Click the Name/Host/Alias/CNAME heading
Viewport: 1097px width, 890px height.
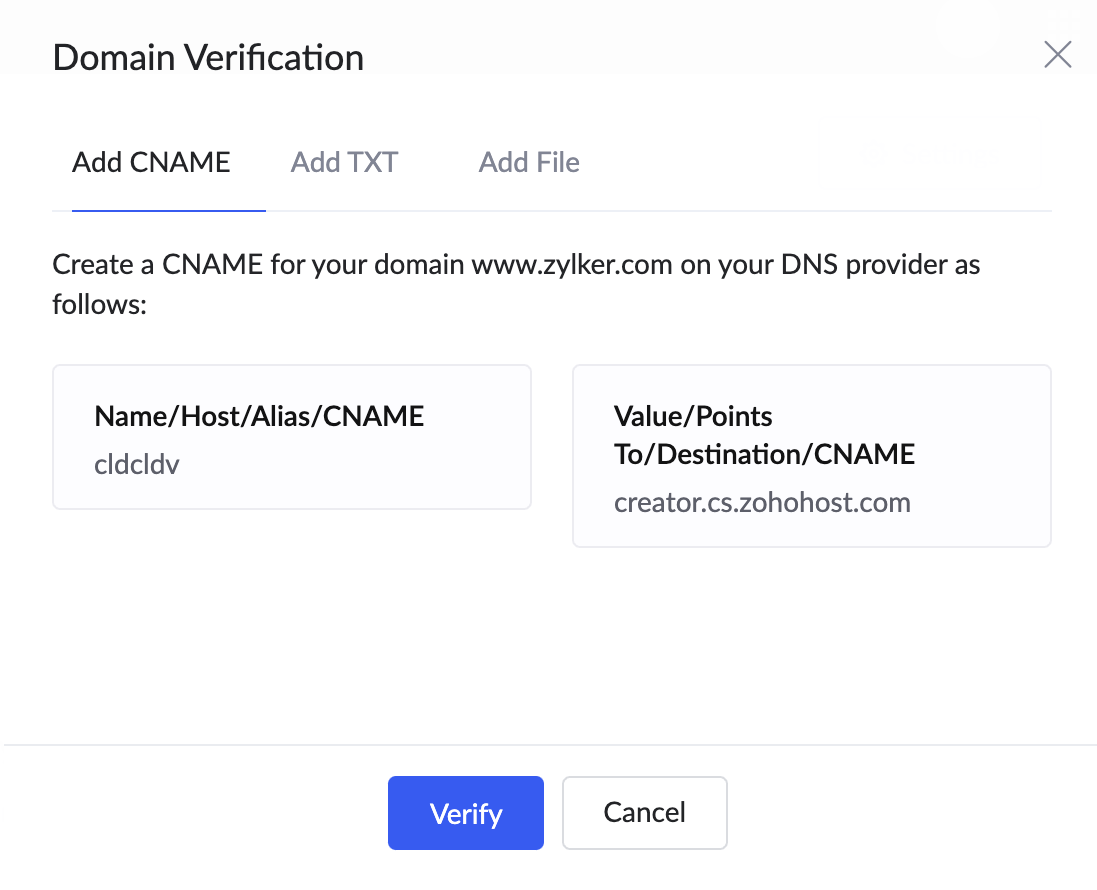[x=259, y=416]
